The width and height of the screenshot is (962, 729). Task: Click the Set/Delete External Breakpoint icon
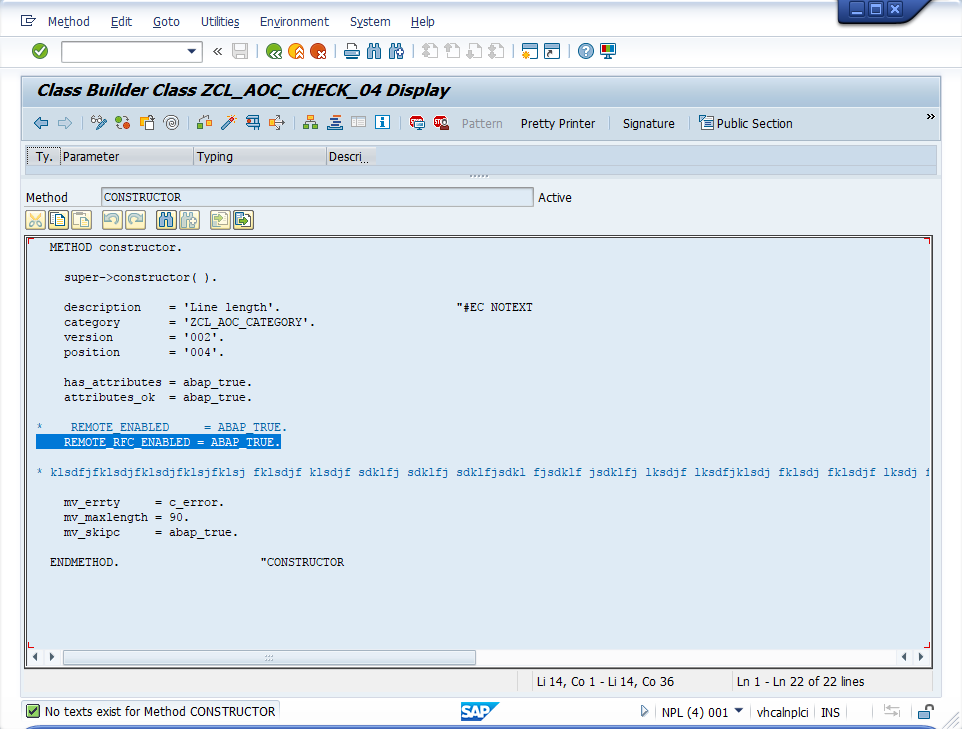[x=441, y=123]
